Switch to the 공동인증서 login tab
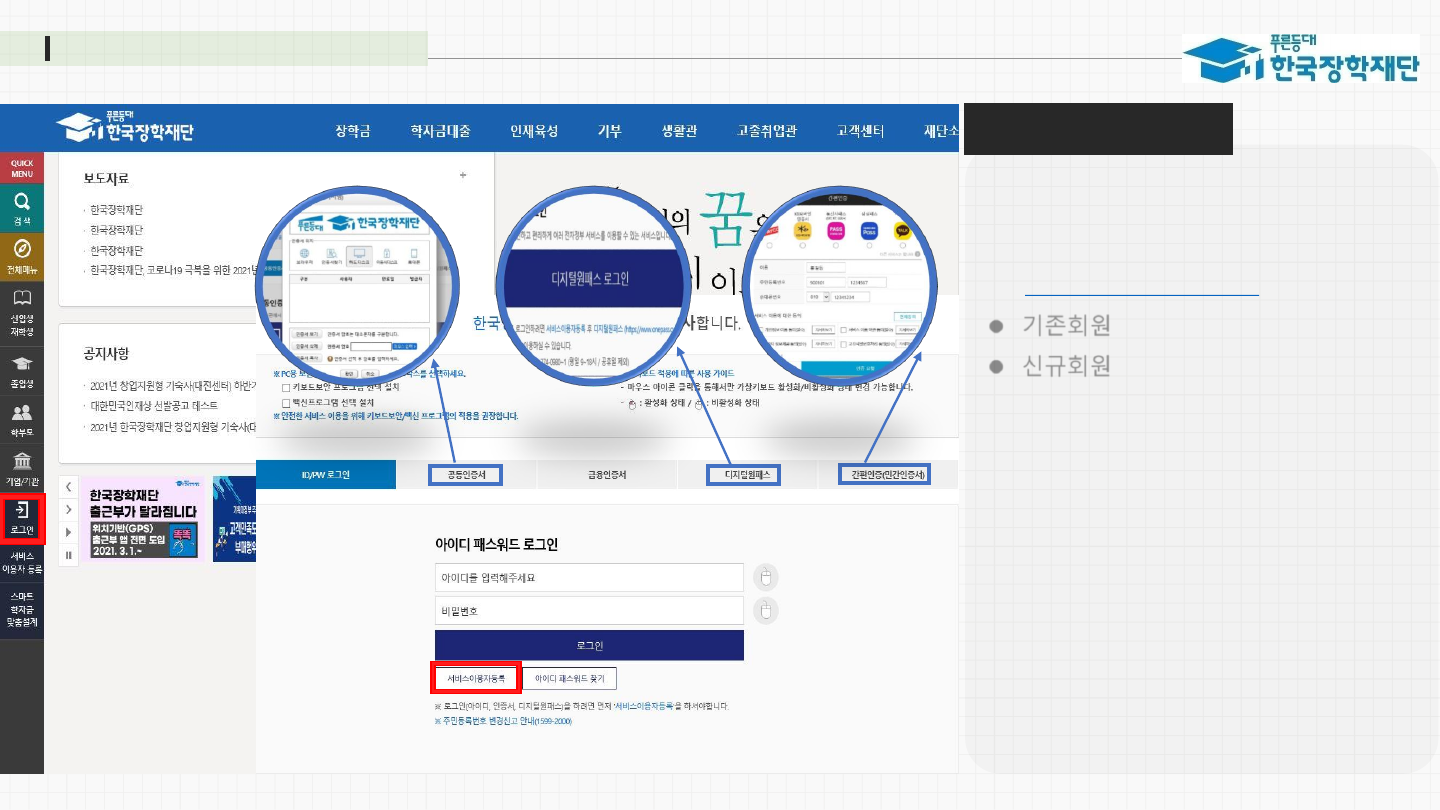Image resolution: width=1440 pixels, height=810 pixels. pos(466,475)
